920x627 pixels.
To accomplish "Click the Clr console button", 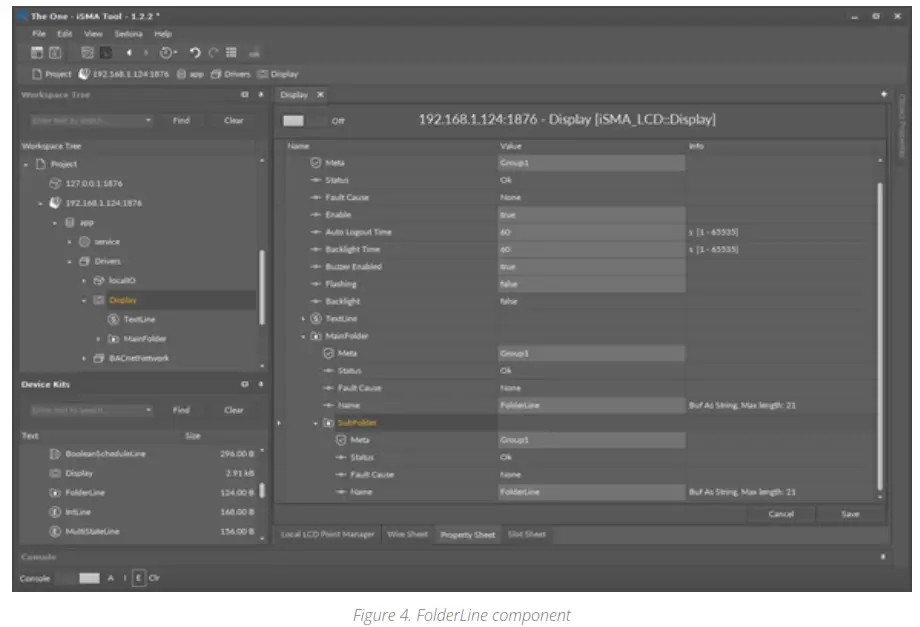I will tap(154, 578).
